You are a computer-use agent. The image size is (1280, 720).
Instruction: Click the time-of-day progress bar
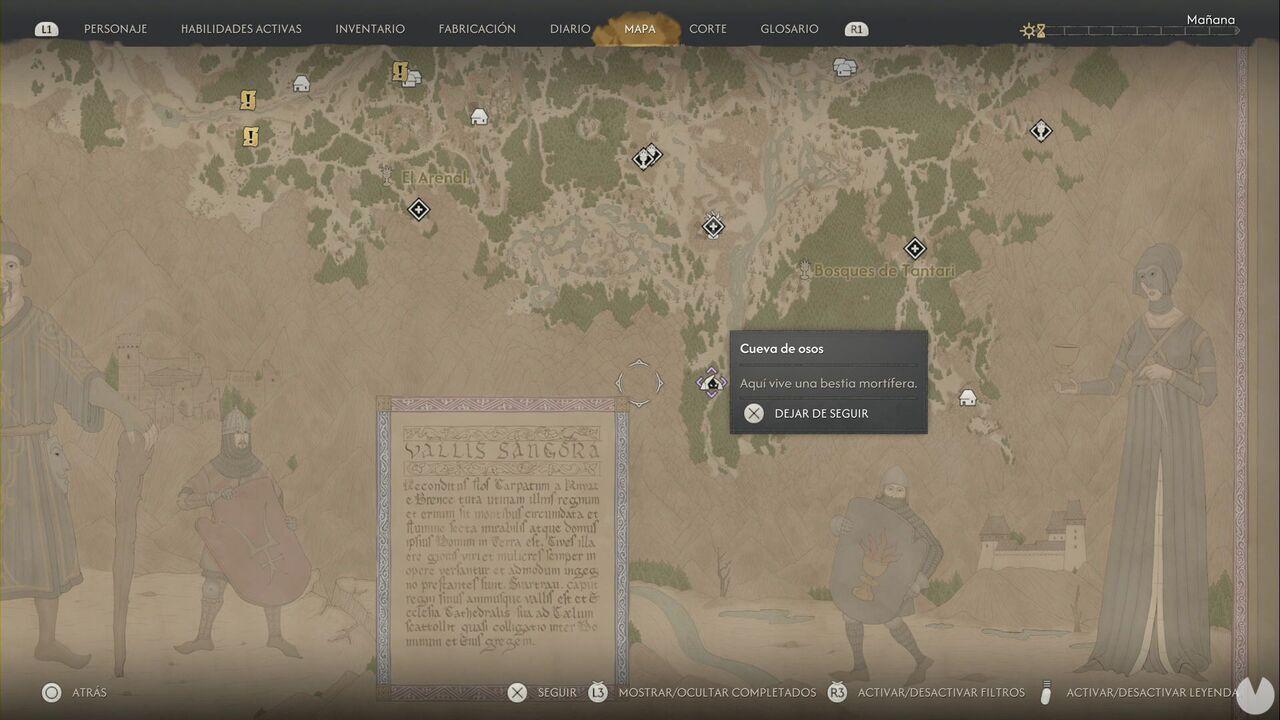click(1142, 31)
